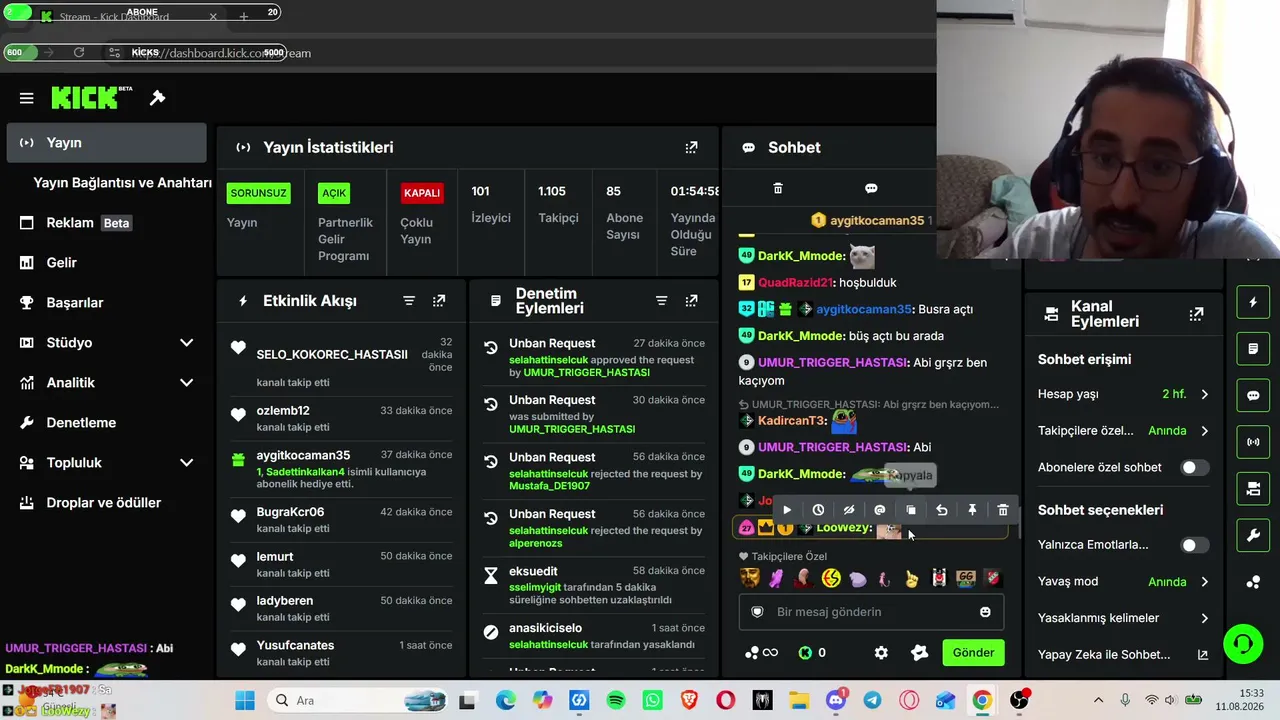This screenshot has width=1280, height=720.
Task: Click the chat bubble icon under the Sohbet header
Action: pyautogui.click(x=871, y=188)
